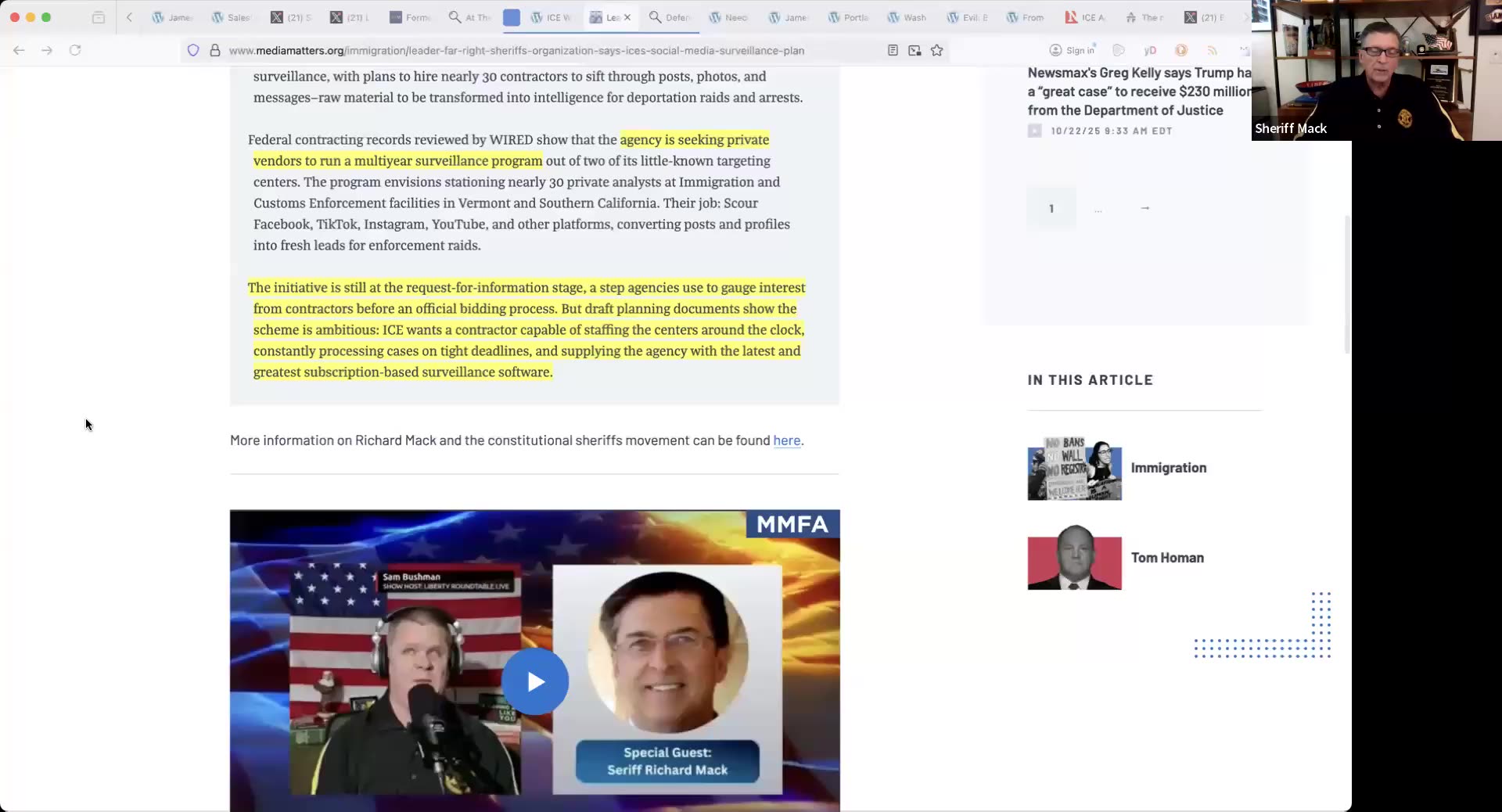Click the "10/22/25 9:33 AM EDT" timestamp
The height and width of the screenshot is (812, 1502).
click(1112, 131)
